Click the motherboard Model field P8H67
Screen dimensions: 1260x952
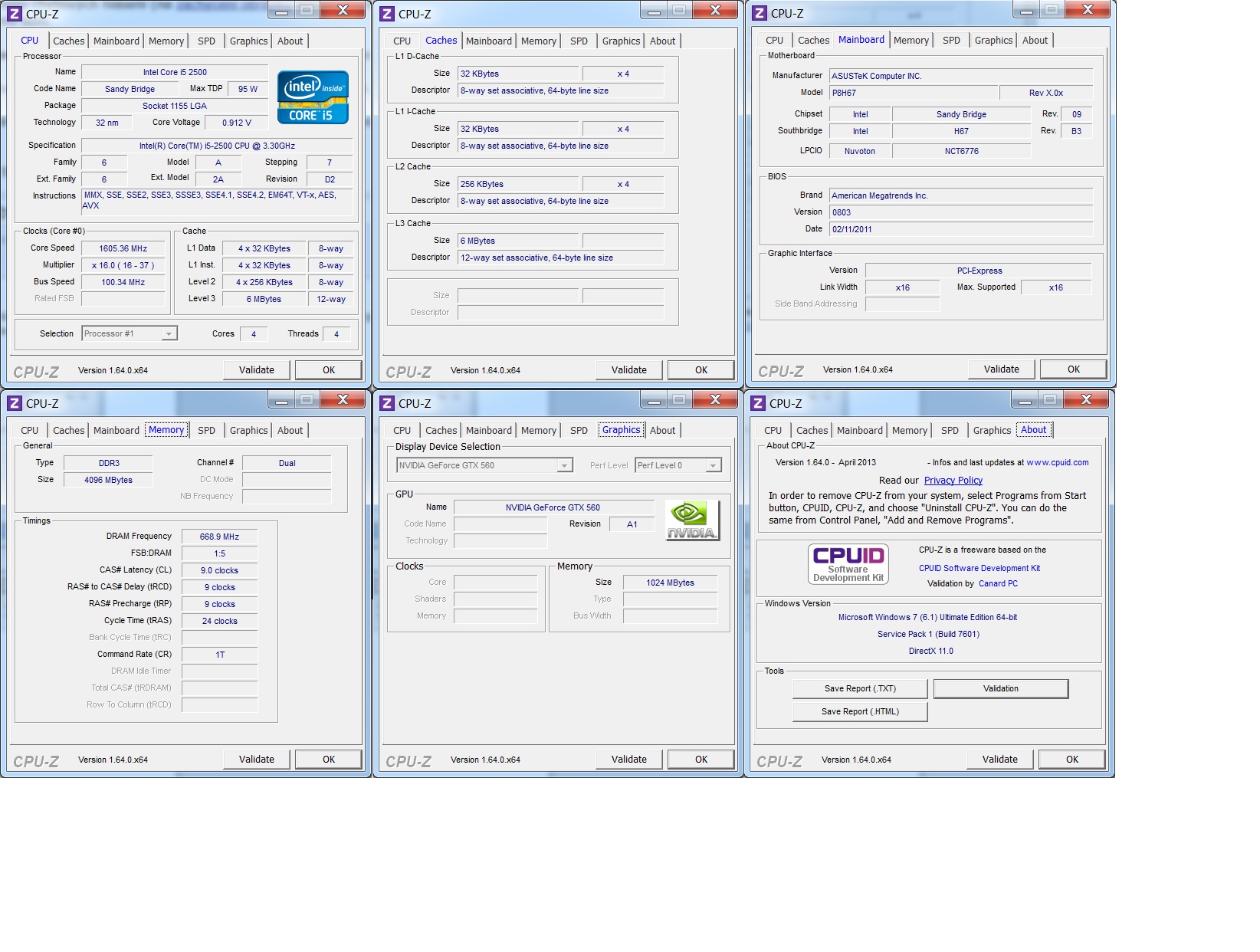click(914, 94)
